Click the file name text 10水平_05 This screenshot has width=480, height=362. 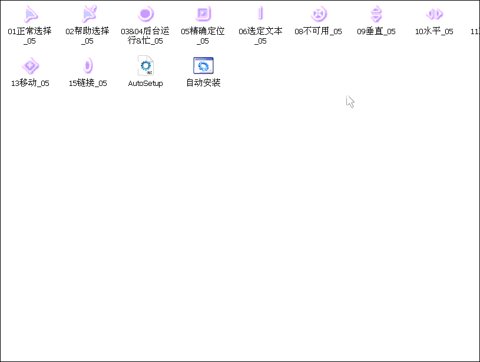pyautogui.click(x=434, y=31)
